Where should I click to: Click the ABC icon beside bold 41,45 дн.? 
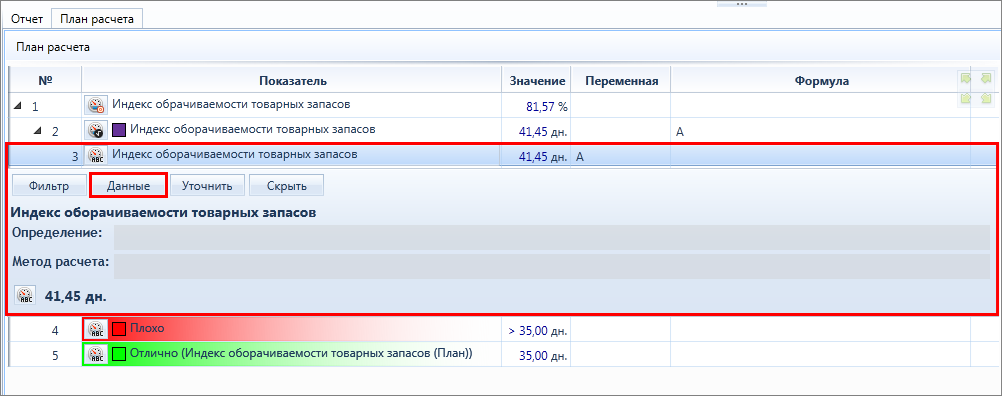(x=26, y=296)
